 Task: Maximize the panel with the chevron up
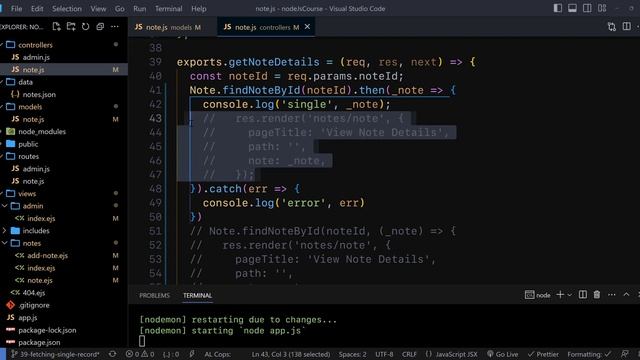tap(626, 295)
